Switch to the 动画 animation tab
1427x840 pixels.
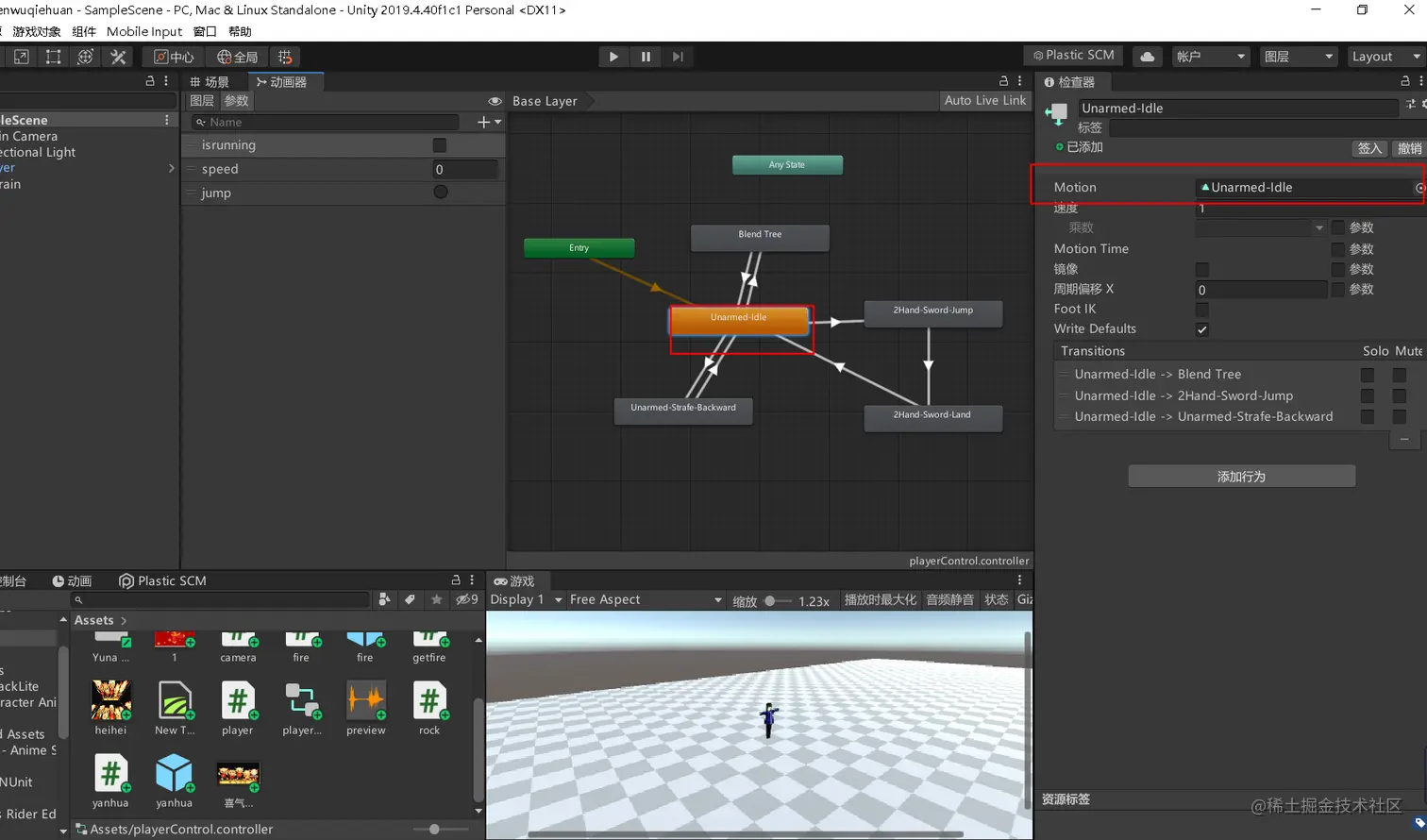tap(73, 580)
